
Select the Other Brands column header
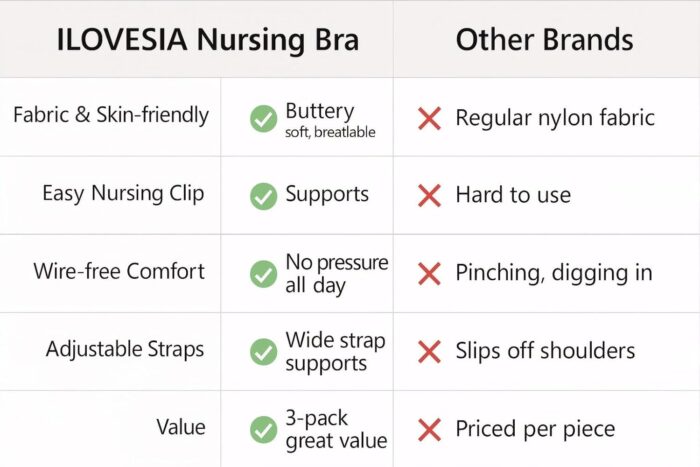544,39
